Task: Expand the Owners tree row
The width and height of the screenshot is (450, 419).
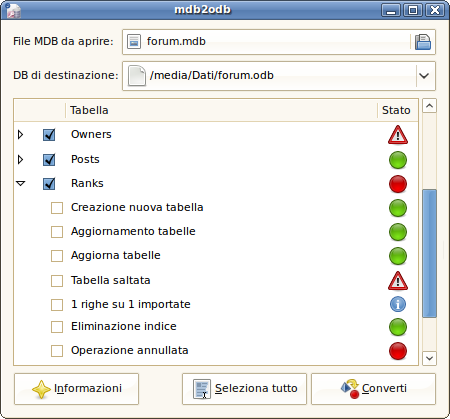Action: coord(20,135)
